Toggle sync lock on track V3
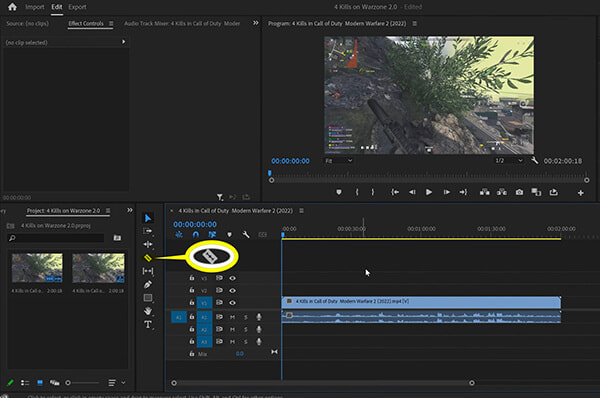600x398 pixels. pyautogui.click(x=219, y=278)
